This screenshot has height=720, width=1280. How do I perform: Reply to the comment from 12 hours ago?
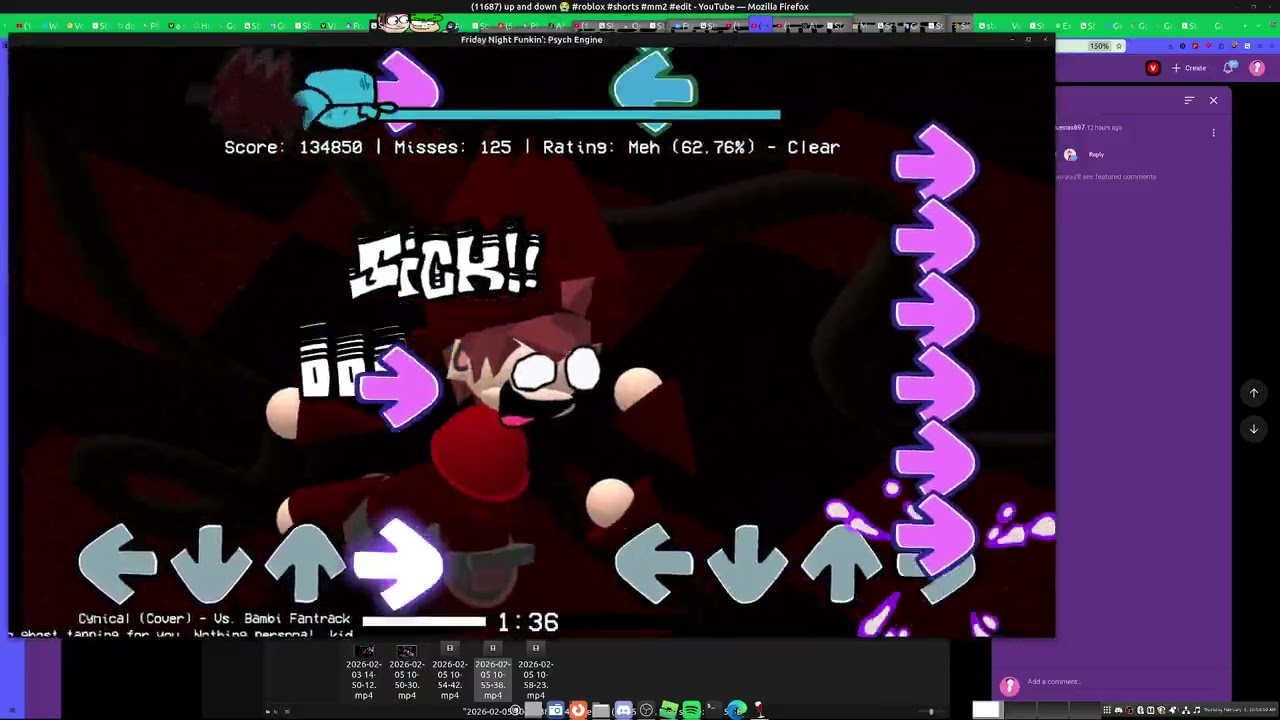(1096, 155)
